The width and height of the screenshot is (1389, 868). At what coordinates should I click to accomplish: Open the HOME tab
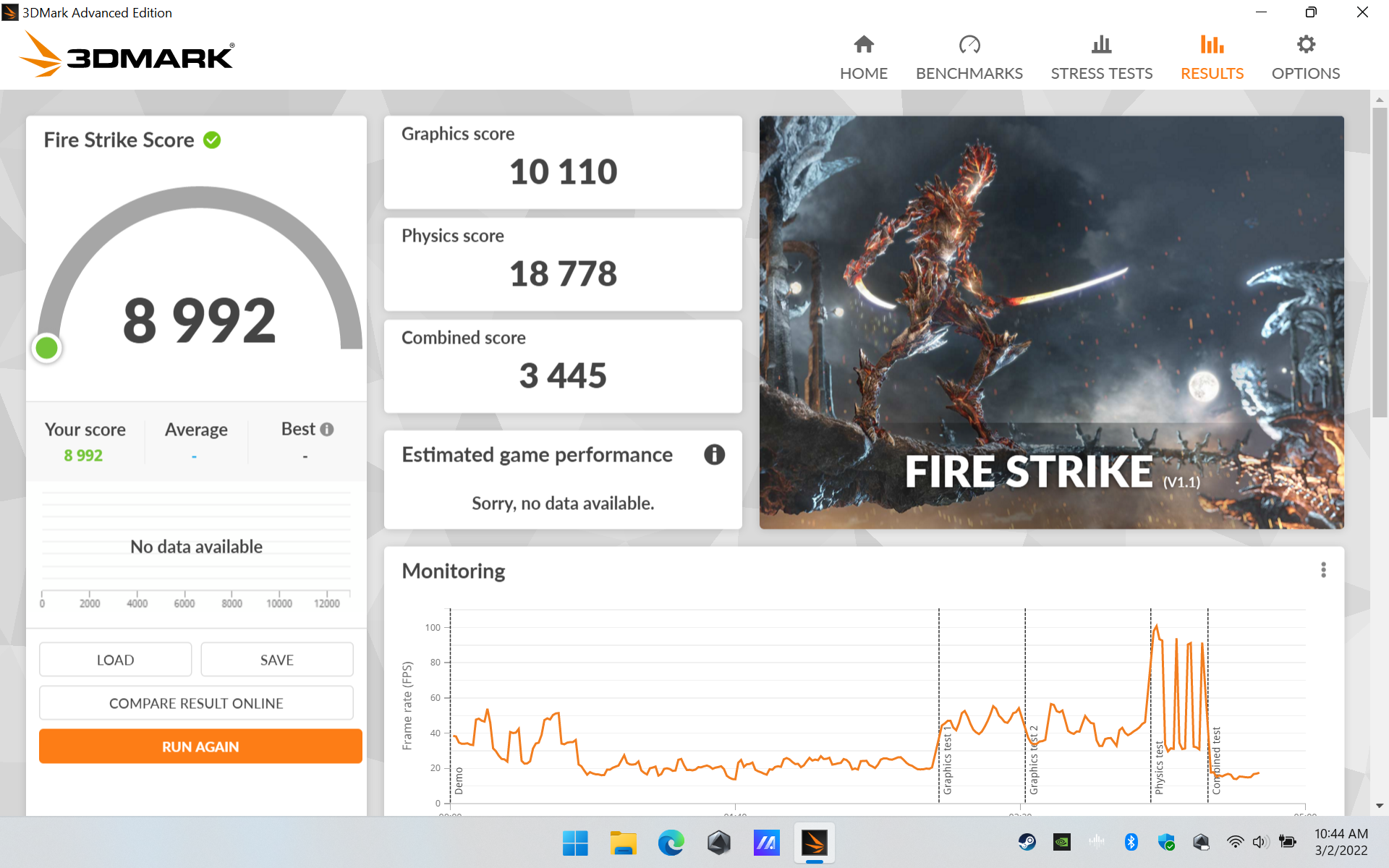[x=863, y=58]
